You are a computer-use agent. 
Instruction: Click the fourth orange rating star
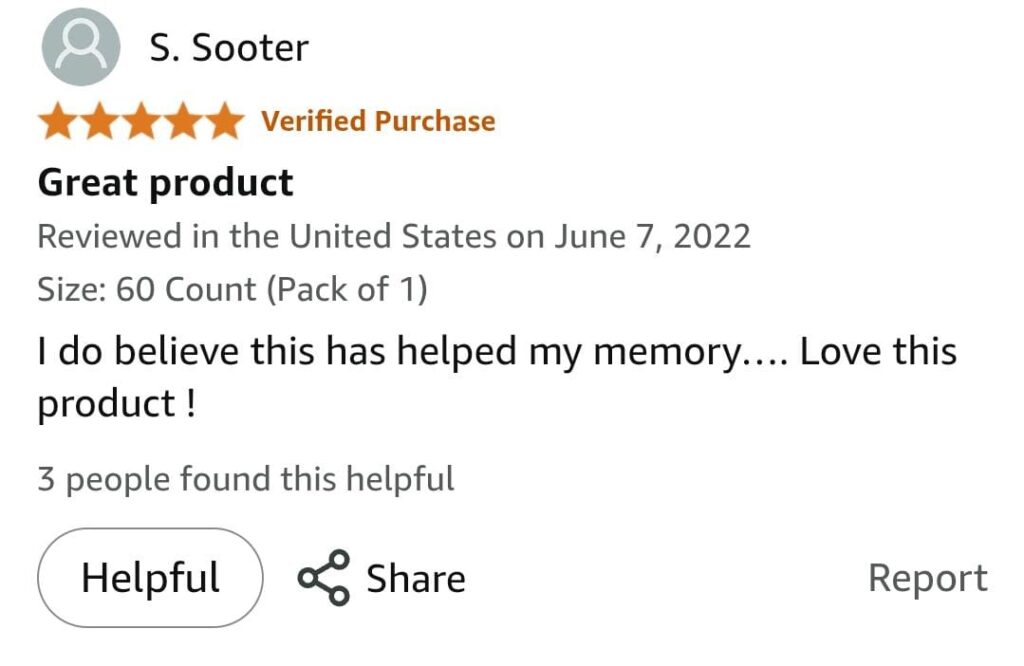click(x=181, y=122)
